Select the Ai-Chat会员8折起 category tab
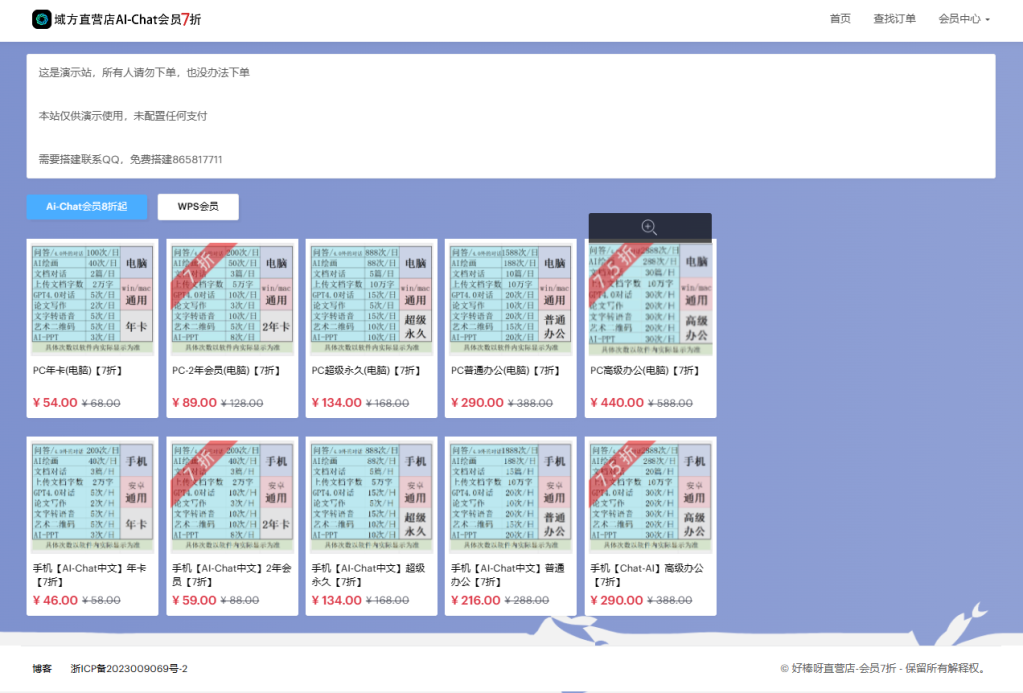This screenshot has height=693, width=1023. pos(87,207)
